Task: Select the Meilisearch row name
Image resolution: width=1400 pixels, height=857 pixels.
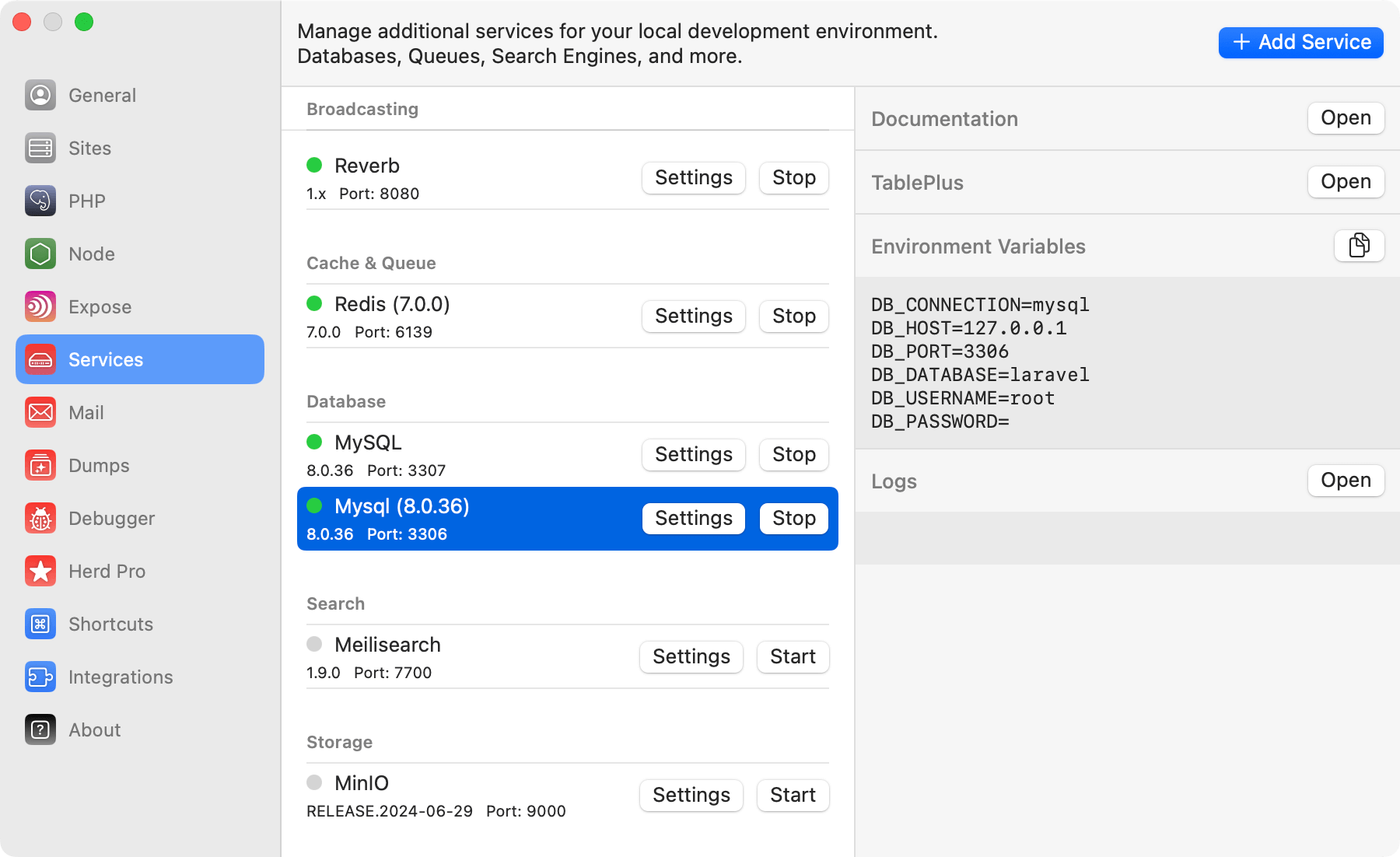Action: (x=387, y=645)
